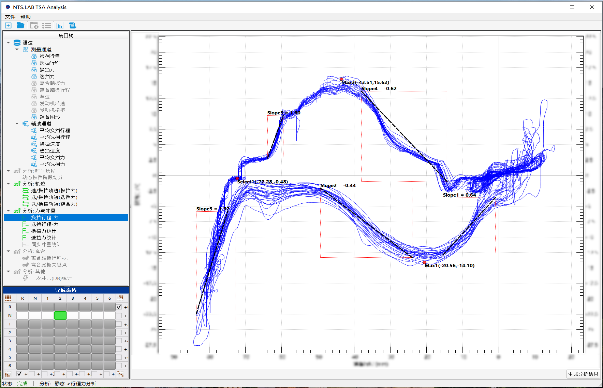
Task: Uncheck the checked box beneath the first plate column
Action: (x=20, y=374)
